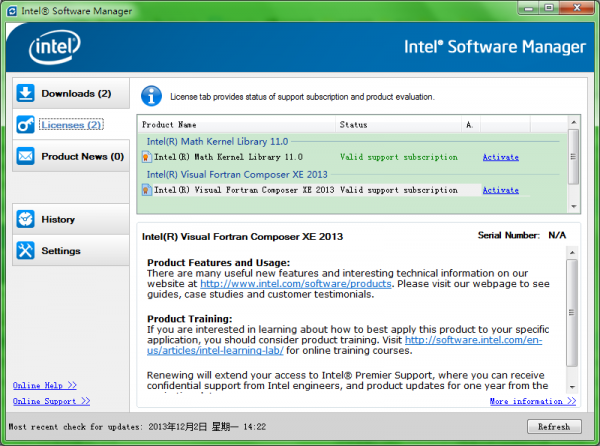
Task: Open the History tab
Action: point(71,219)
